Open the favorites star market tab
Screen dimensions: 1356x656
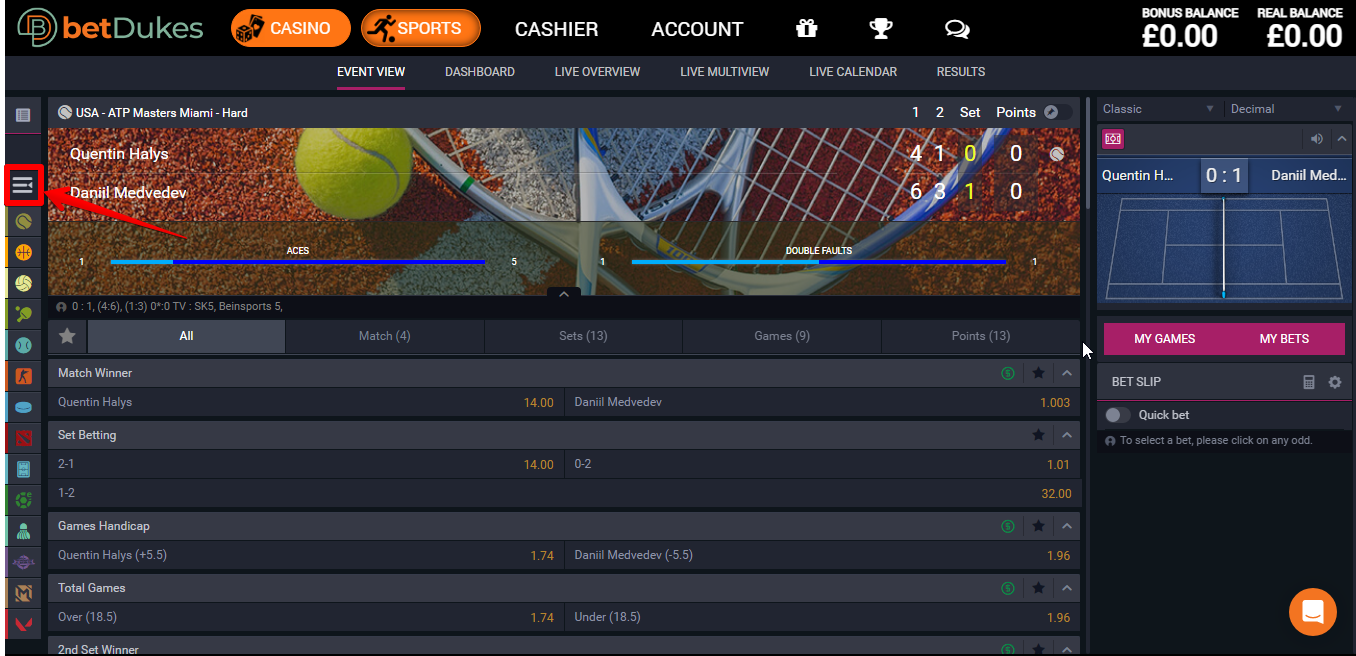(67, 336)
